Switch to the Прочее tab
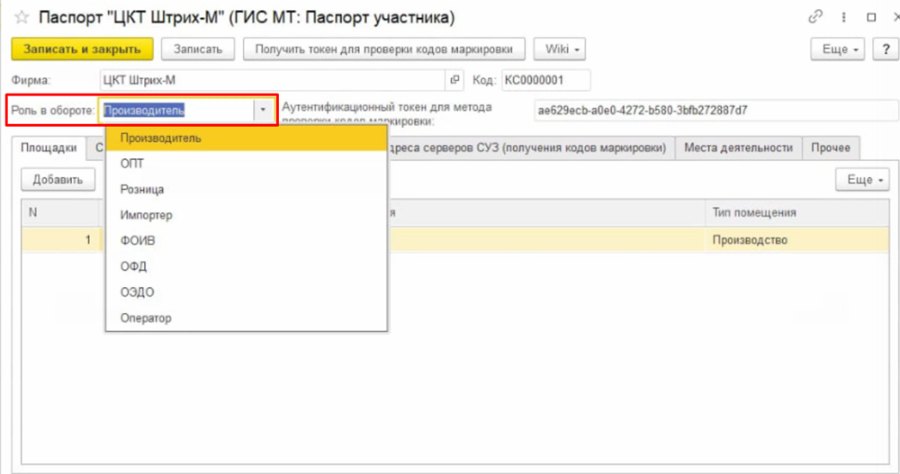This screenshot has height=474, width=900. pyautogui.click(x=831, y=148)
